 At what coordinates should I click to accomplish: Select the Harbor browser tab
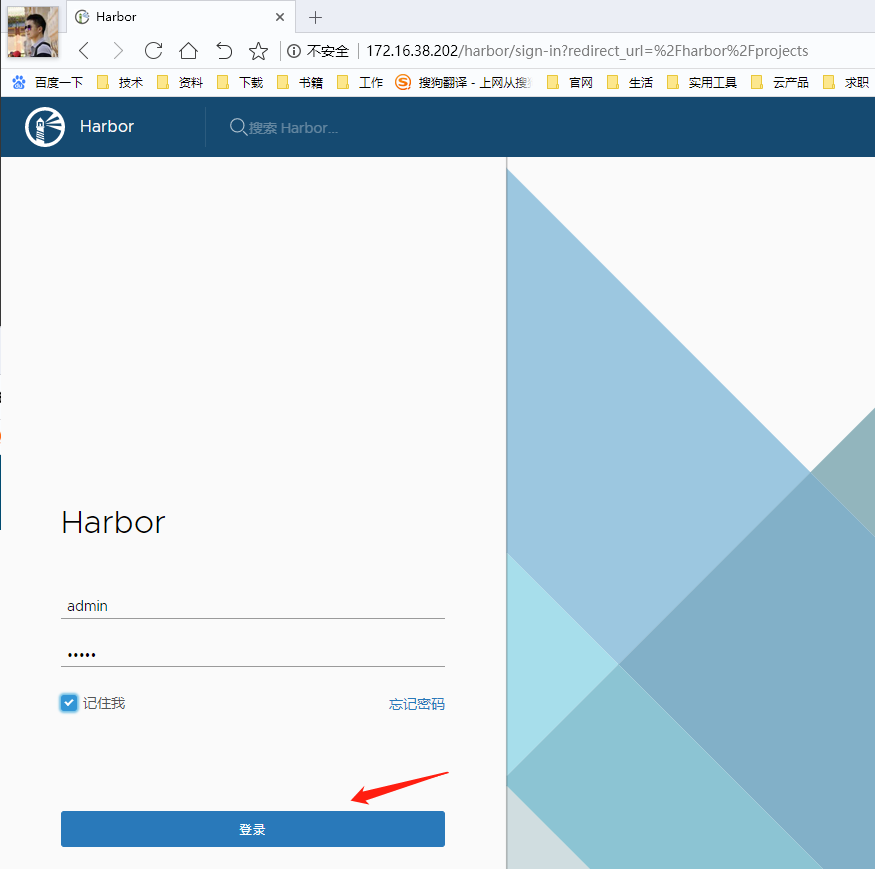[181, 17]
